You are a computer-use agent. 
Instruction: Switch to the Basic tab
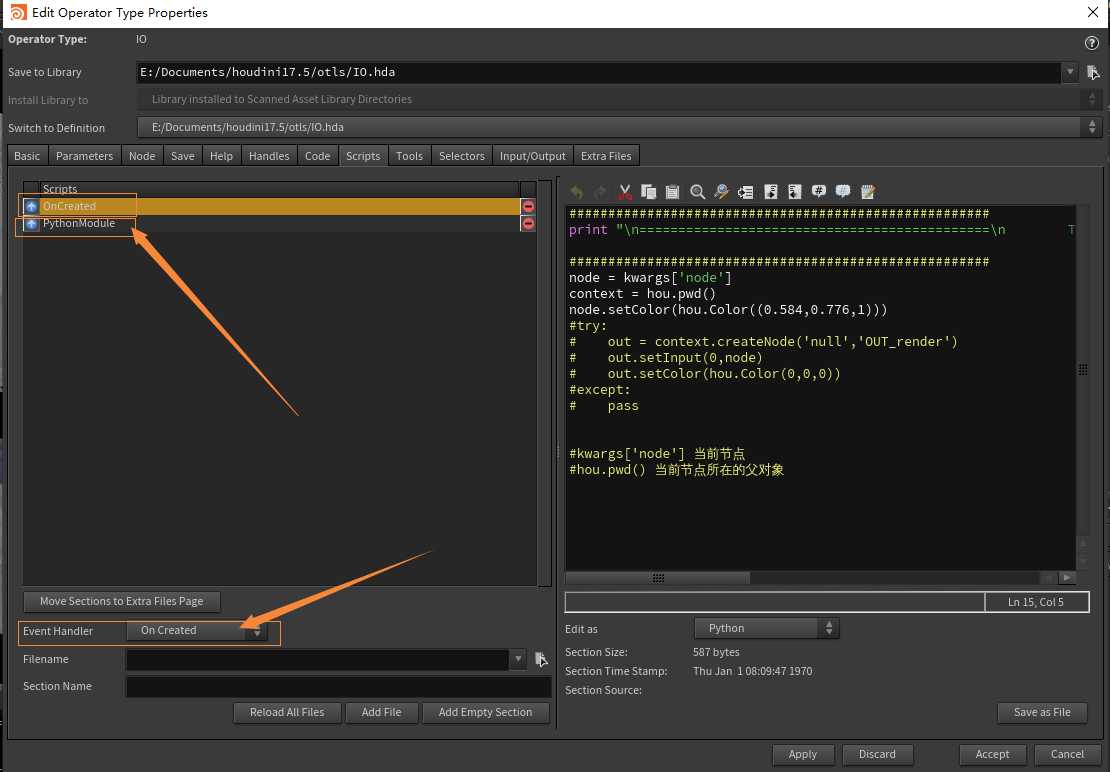pyautogui.click(x=27, y=156)
